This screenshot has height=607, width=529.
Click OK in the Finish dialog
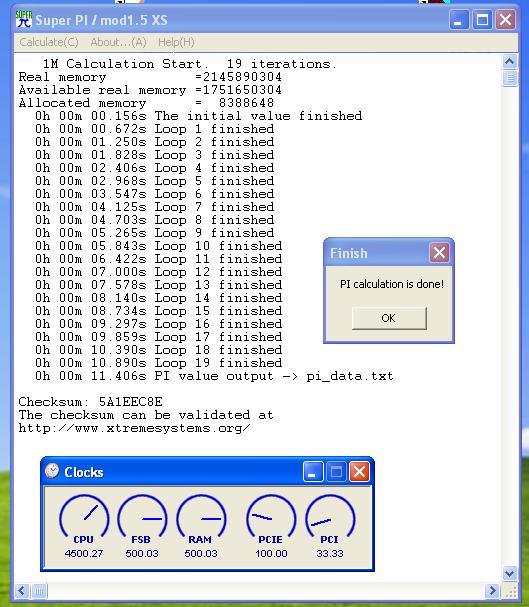point(389,318)
